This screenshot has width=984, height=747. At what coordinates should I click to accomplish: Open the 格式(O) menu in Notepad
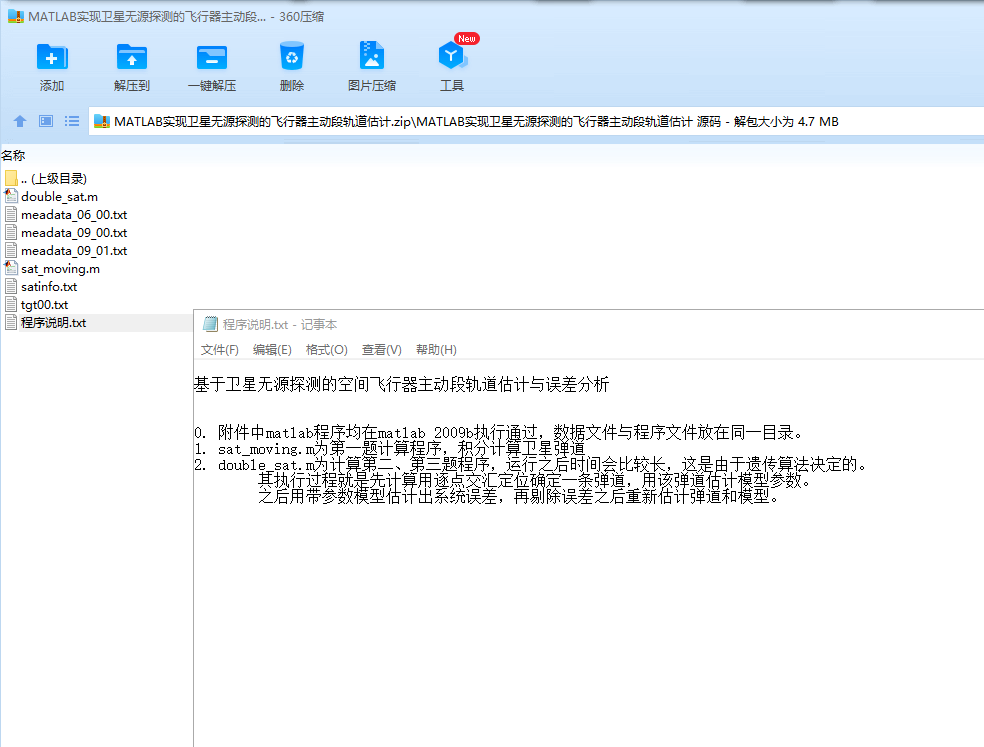(x=326, y=350)
